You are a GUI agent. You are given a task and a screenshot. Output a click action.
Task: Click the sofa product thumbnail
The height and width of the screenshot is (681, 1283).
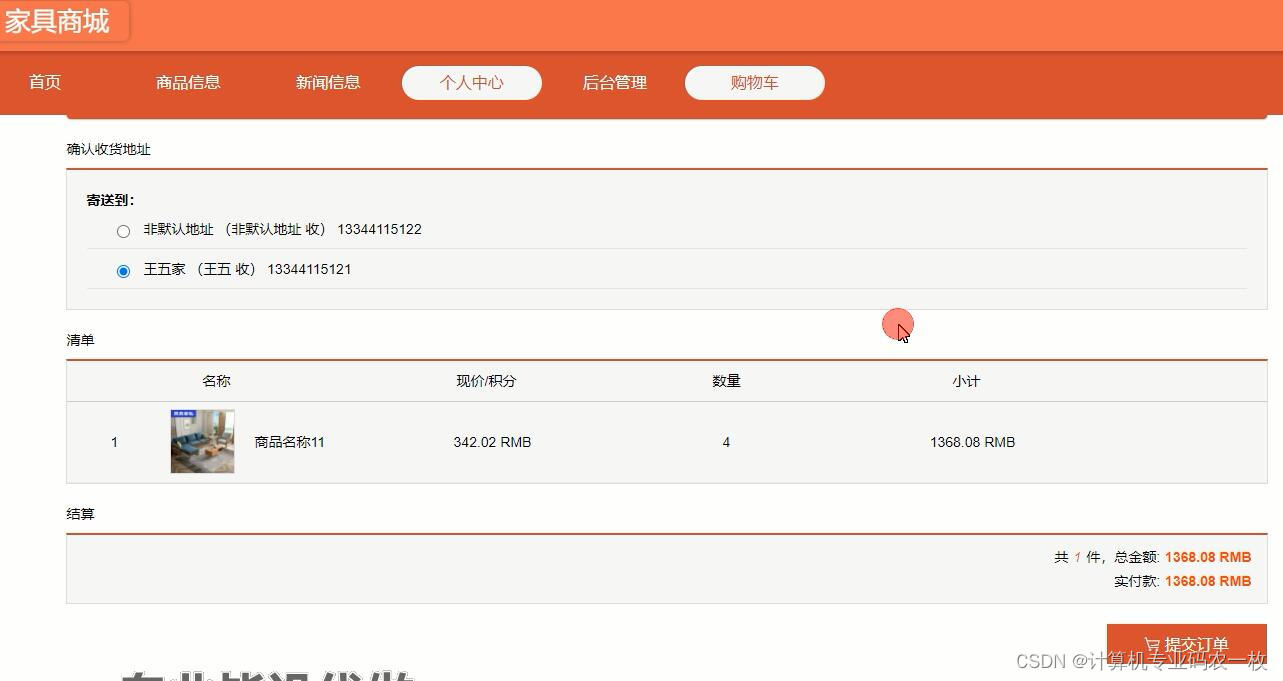click(x=202, y=441)
